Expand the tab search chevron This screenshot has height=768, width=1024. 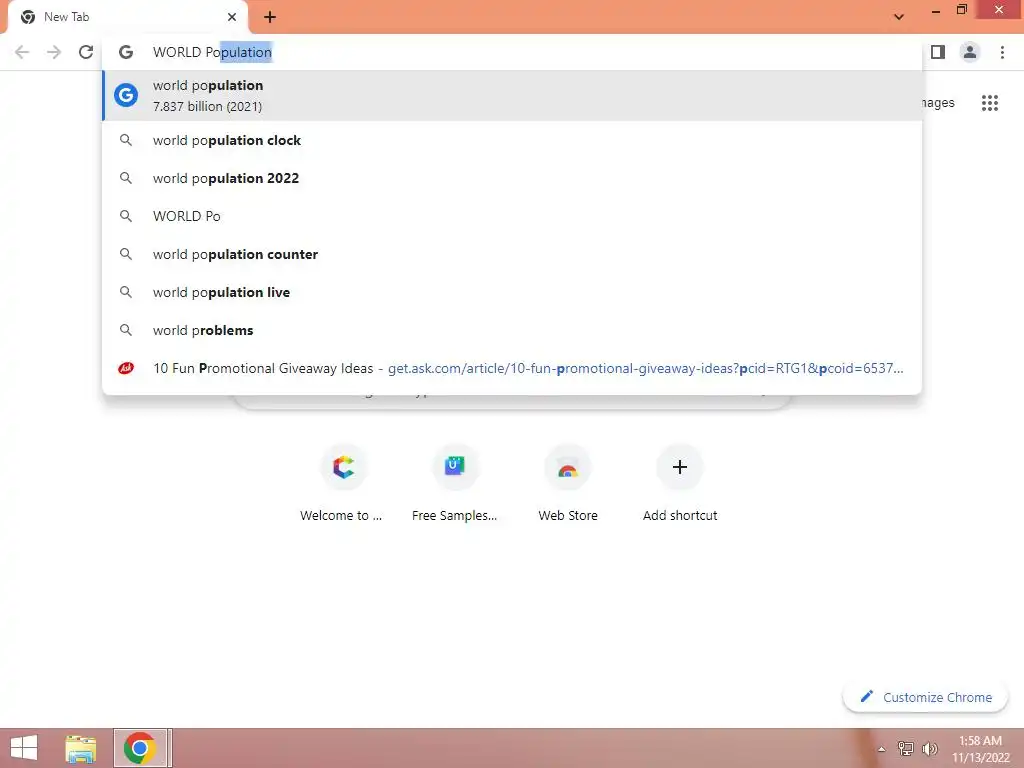tap(899, 17)
